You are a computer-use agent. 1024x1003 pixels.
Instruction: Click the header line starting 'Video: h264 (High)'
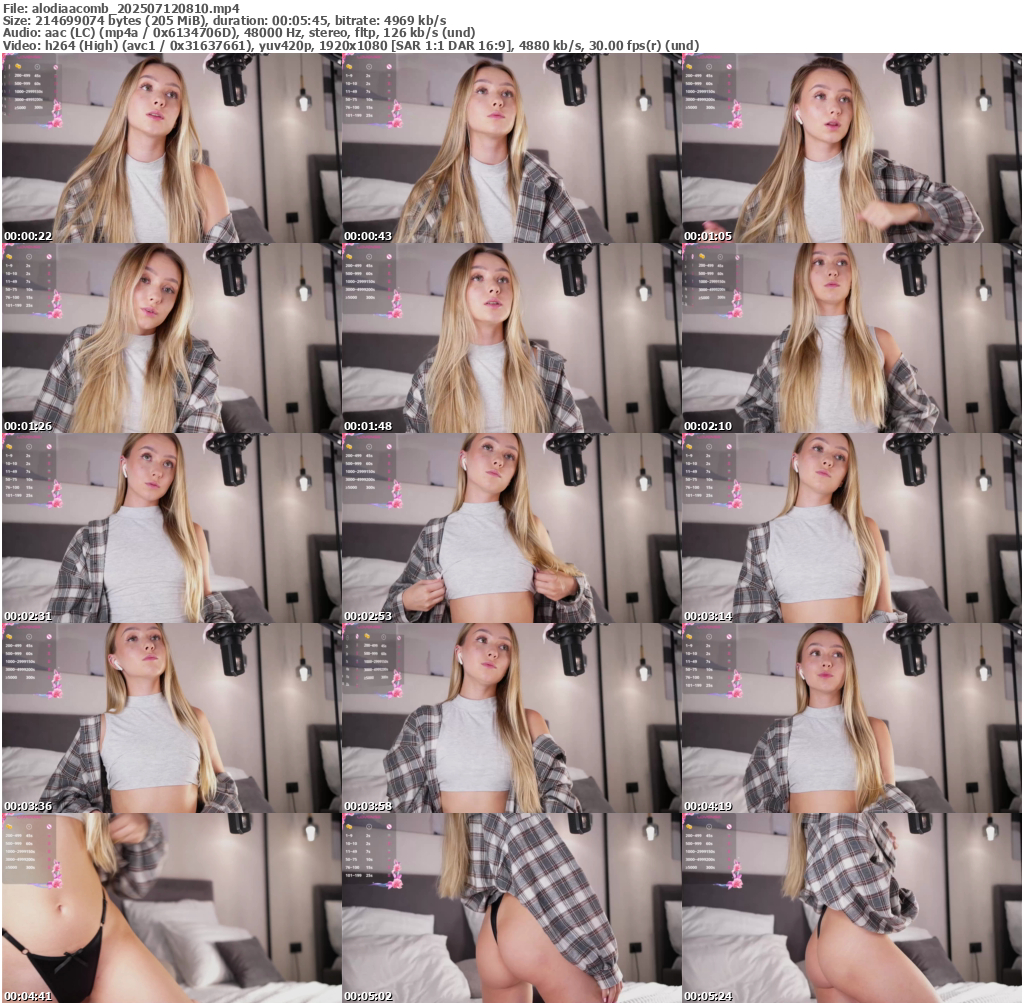(351, 46)
